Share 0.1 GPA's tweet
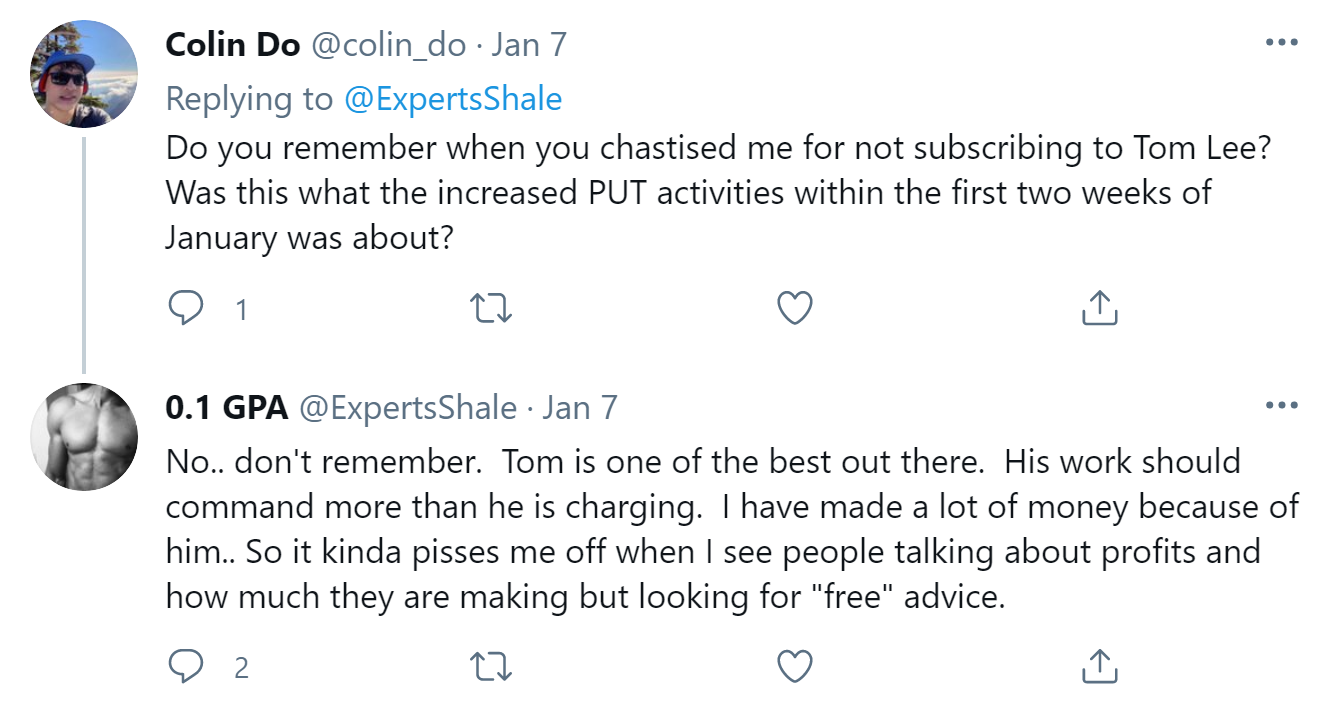 click(x=1099, y=665)
